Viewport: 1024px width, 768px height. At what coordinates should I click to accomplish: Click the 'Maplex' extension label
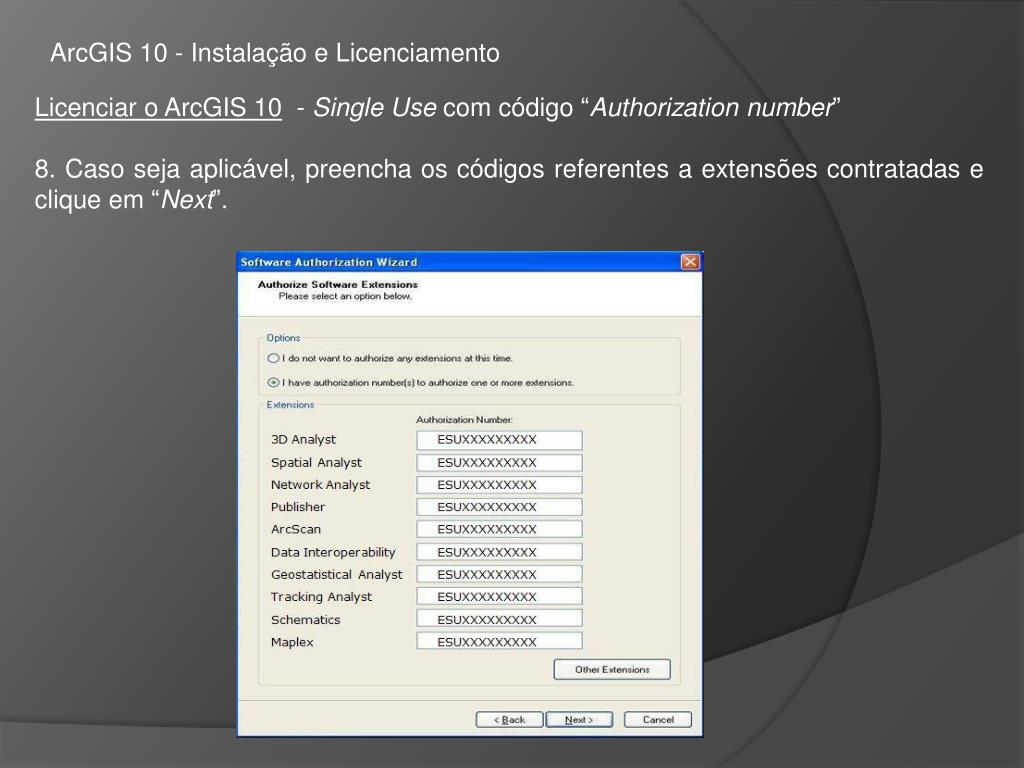coord(292,642)
